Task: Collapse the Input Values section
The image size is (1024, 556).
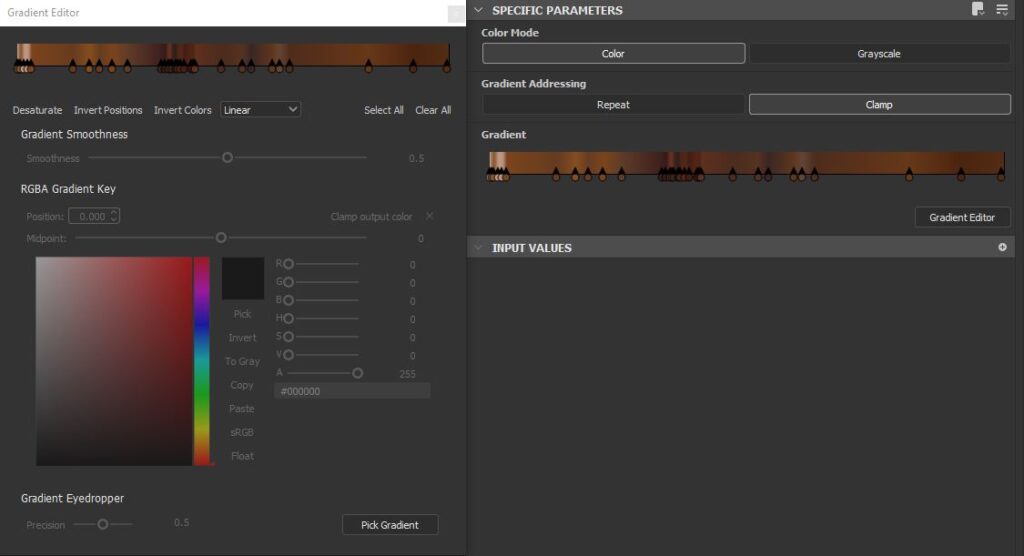Action: pyautogui.click(x=479, y=248)
